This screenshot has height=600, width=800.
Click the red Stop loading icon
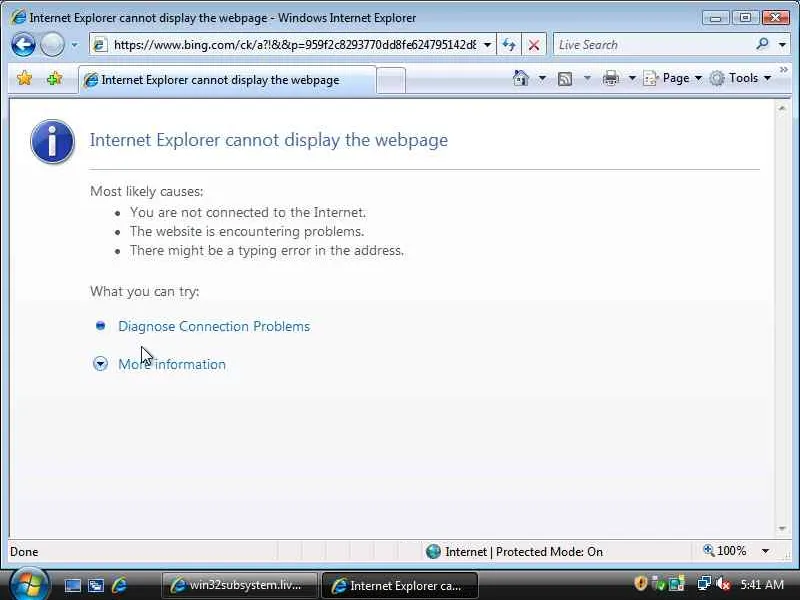click(534, 45)
